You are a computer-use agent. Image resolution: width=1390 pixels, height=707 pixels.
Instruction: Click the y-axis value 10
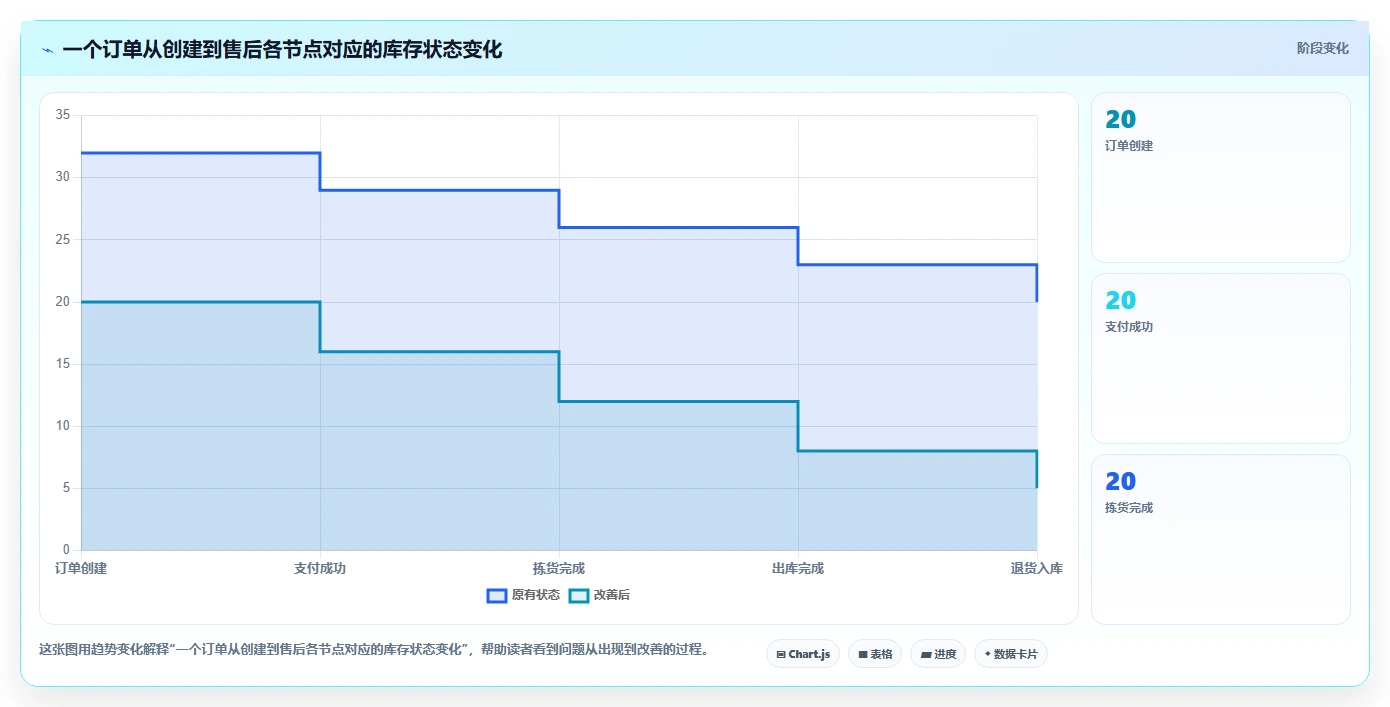(62, 426)
